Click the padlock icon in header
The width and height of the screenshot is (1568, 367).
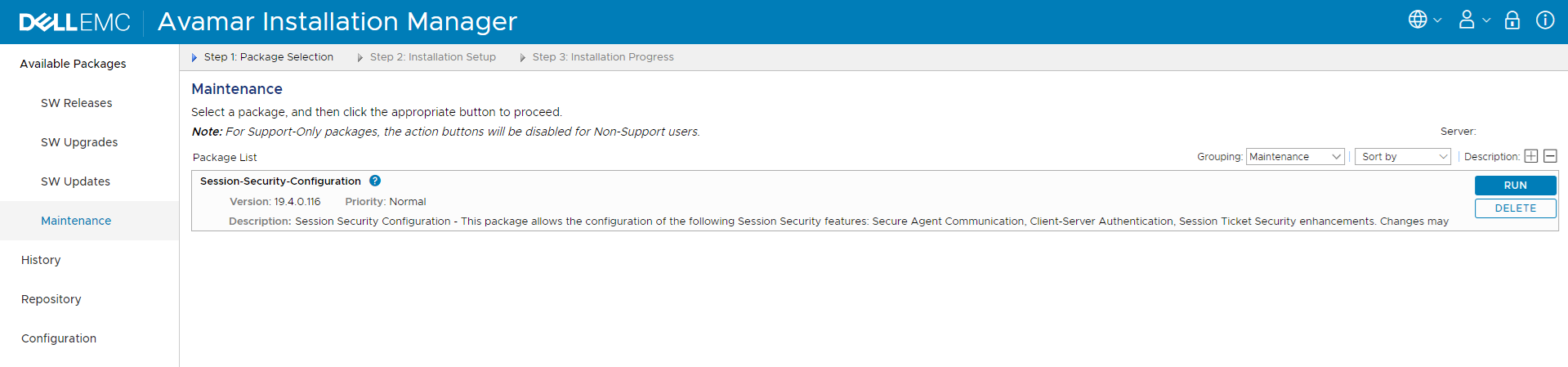pos(1512,20)
